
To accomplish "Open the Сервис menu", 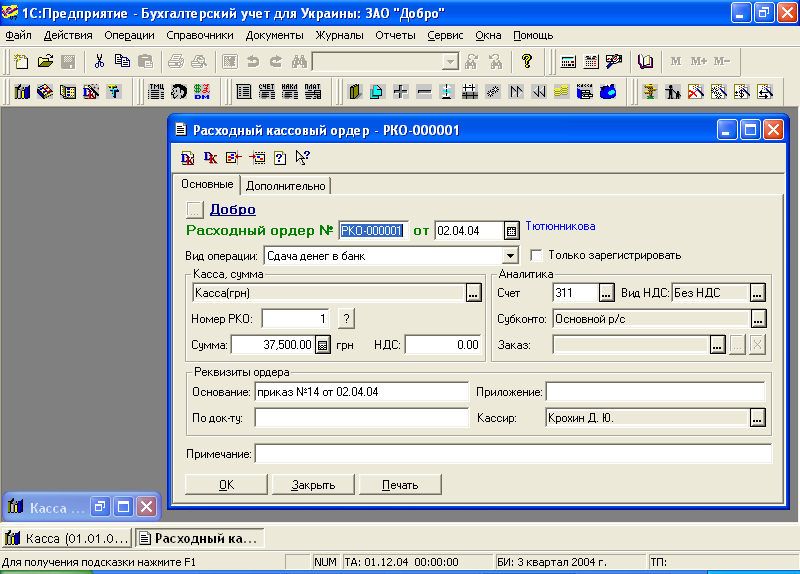I will pos(445,35).
